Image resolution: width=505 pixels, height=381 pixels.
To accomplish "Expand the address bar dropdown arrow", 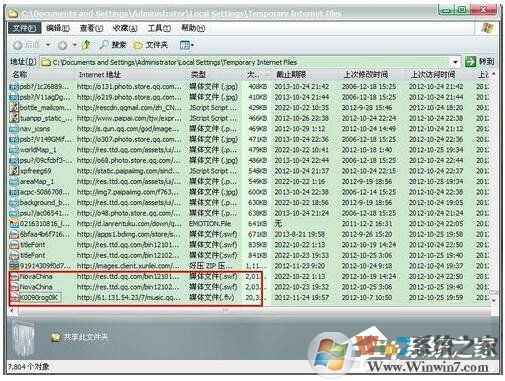I will (455, 62).
